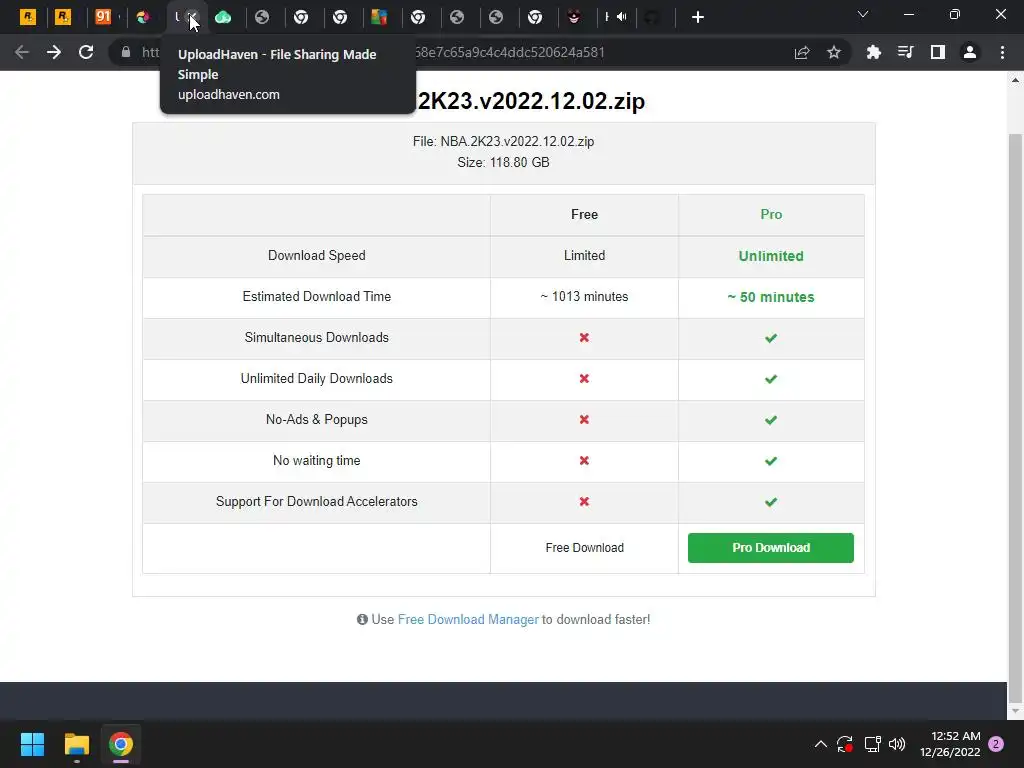Click the Size: 118.80 GB text
1024x768 pixels.
click(x=504, y=162)
